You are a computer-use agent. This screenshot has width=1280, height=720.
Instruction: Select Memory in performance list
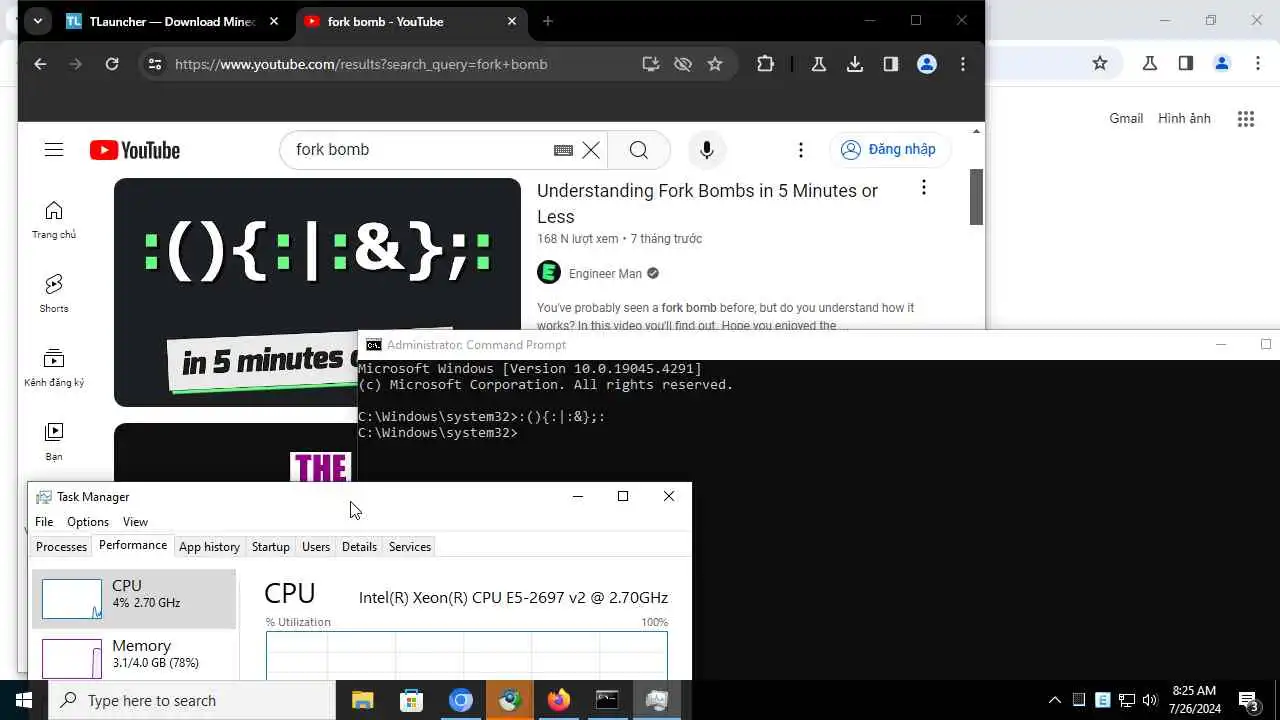pyautogui.click(x=134, y=656)
